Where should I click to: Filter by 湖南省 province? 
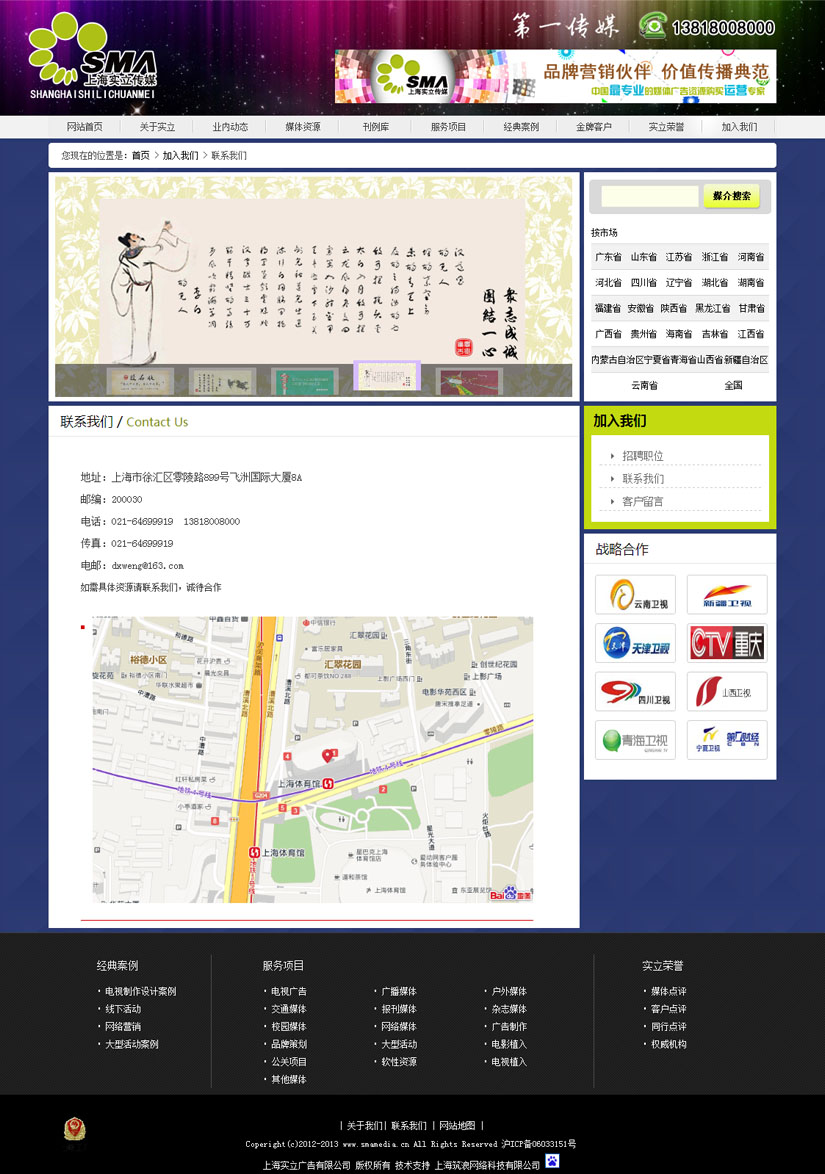point(751,282)
